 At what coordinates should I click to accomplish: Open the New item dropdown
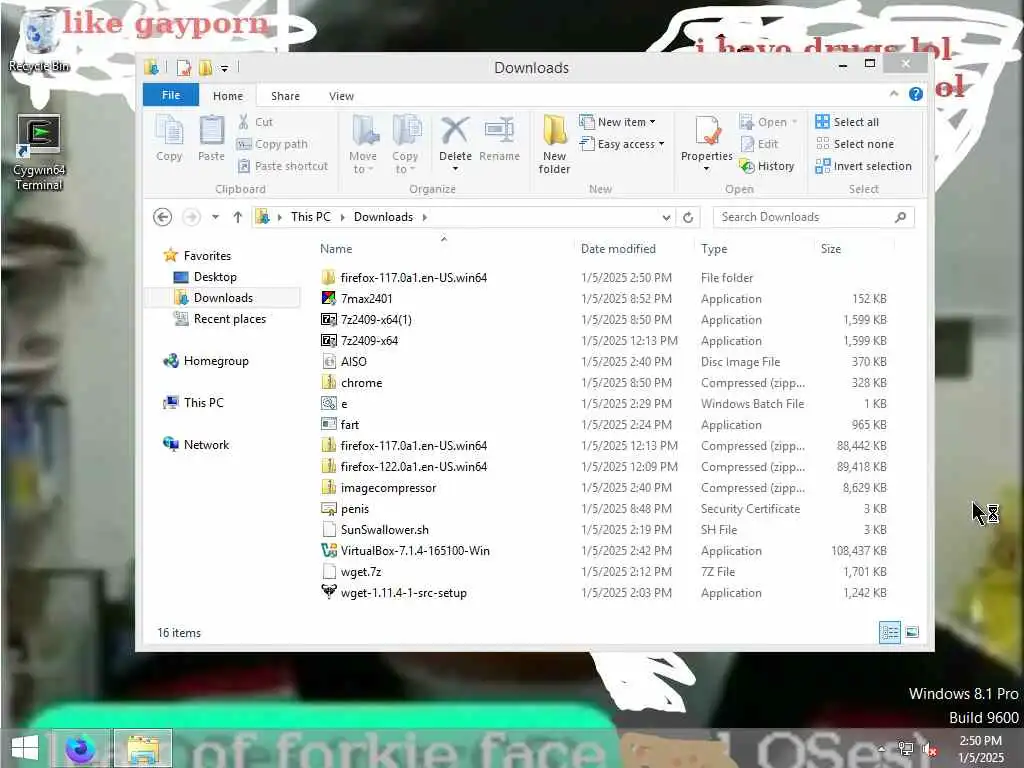tap(617, 122)
